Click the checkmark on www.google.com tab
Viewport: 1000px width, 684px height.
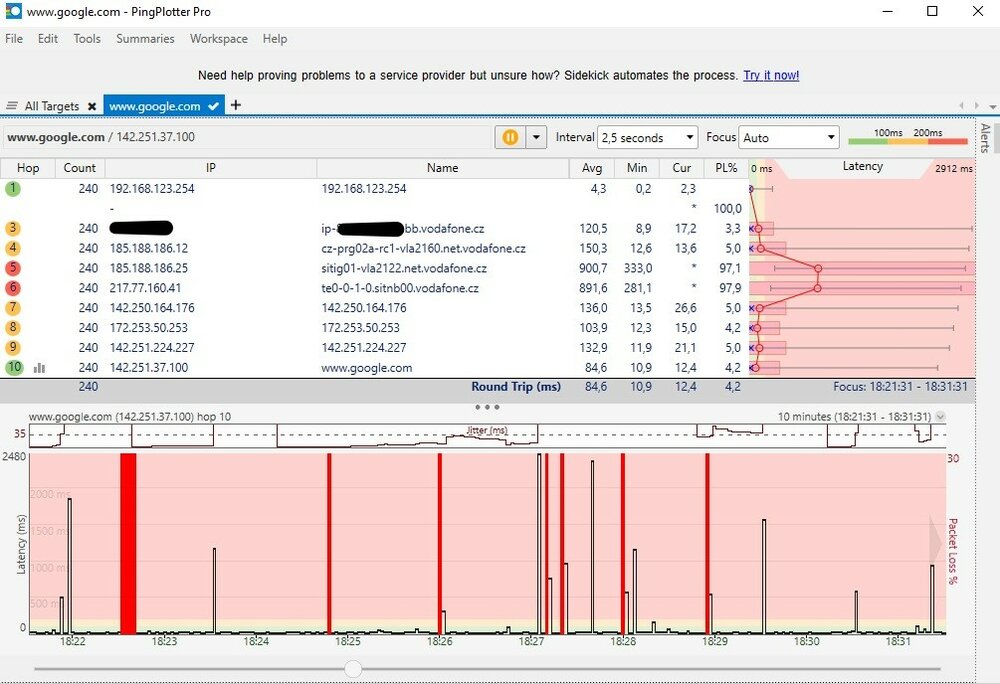[x=214, y=106]
